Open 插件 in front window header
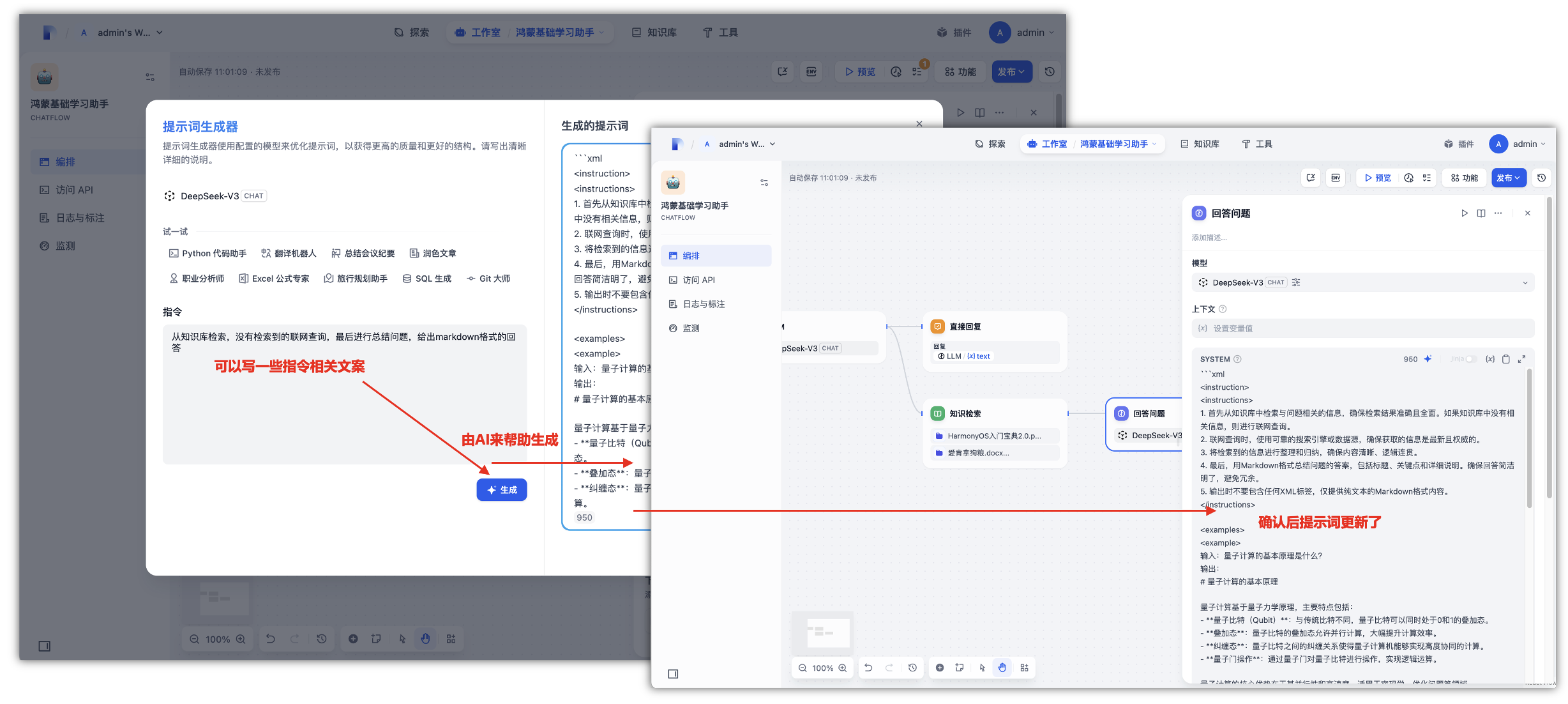 [x=1459, y=144]
